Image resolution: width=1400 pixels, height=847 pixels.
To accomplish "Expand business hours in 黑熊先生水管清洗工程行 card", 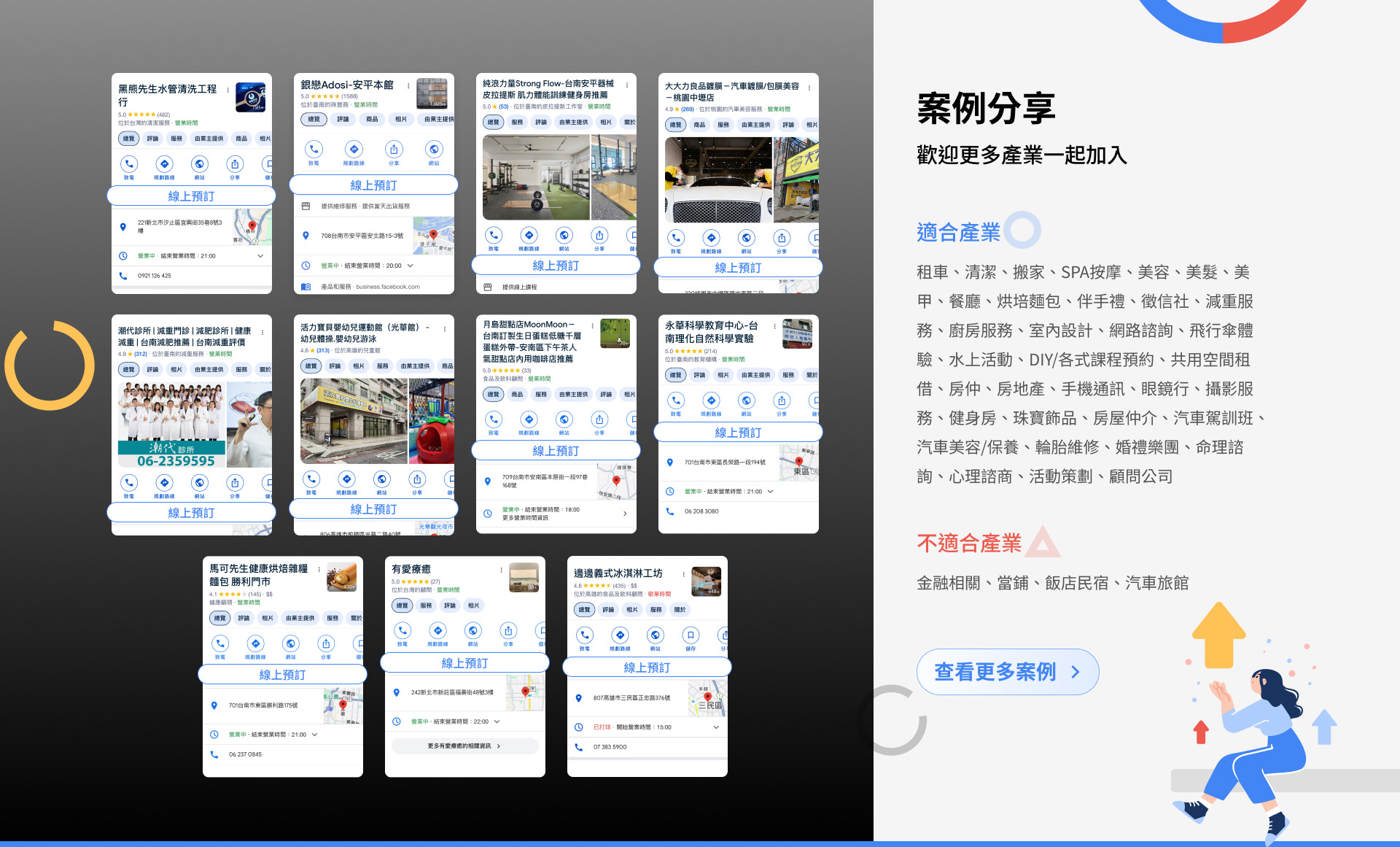I will pyautogui.click(x=260, y=256).
